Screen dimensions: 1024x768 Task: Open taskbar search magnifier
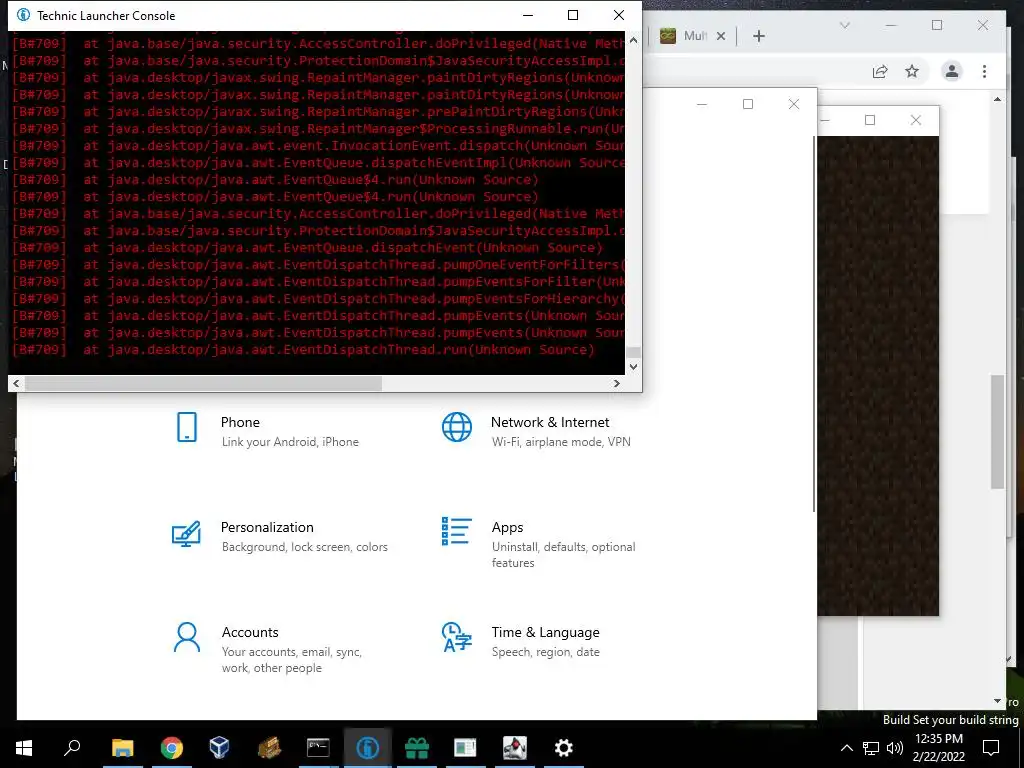[x=72, y=748]
